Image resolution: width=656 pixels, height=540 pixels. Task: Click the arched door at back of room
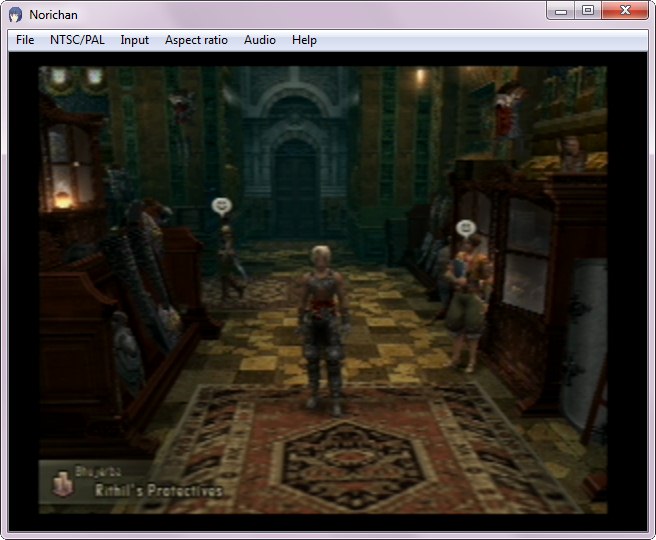296,185
